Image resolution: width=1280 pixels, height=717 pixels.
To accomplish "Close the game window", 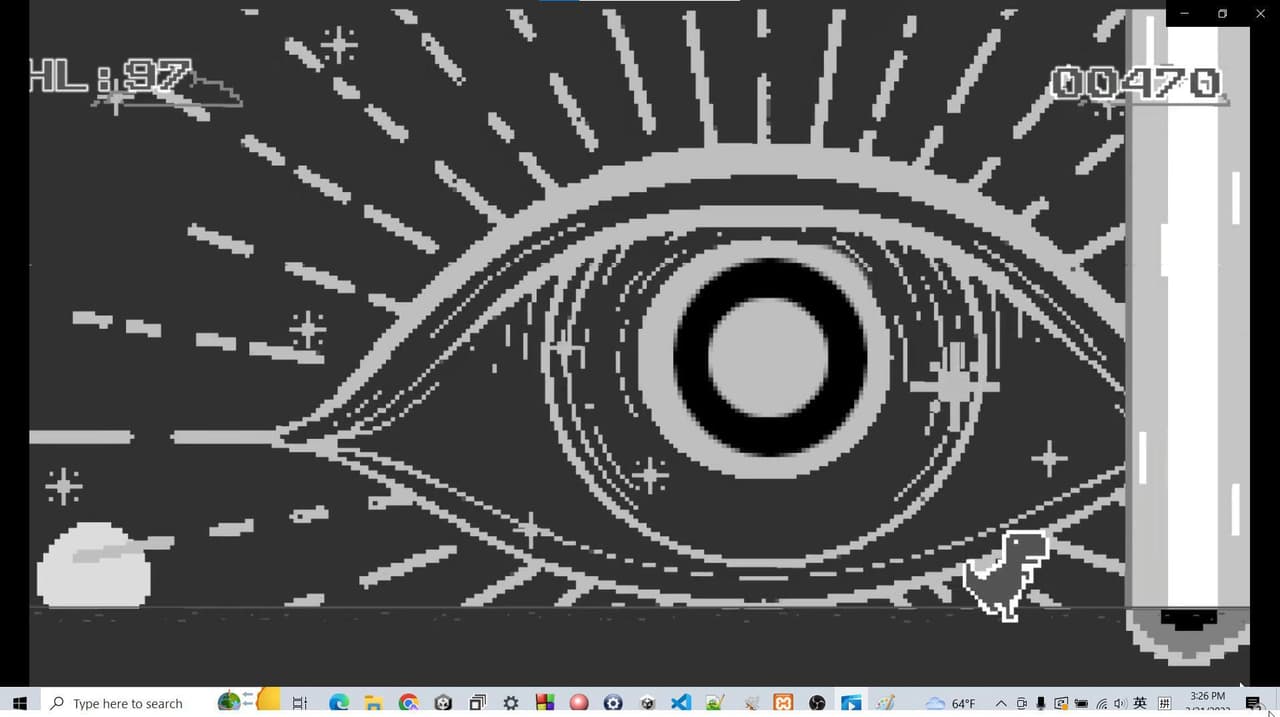I will (1260, 13).
